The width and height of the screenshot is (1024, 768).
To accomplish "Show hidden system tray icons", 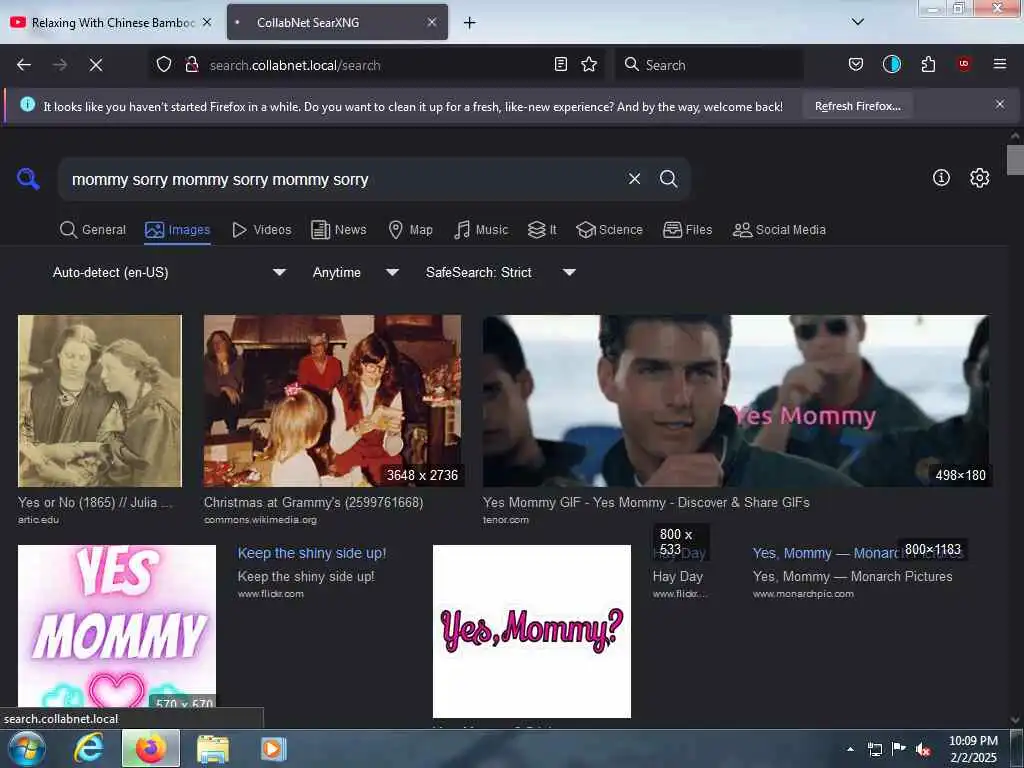I will coord(850,749).
